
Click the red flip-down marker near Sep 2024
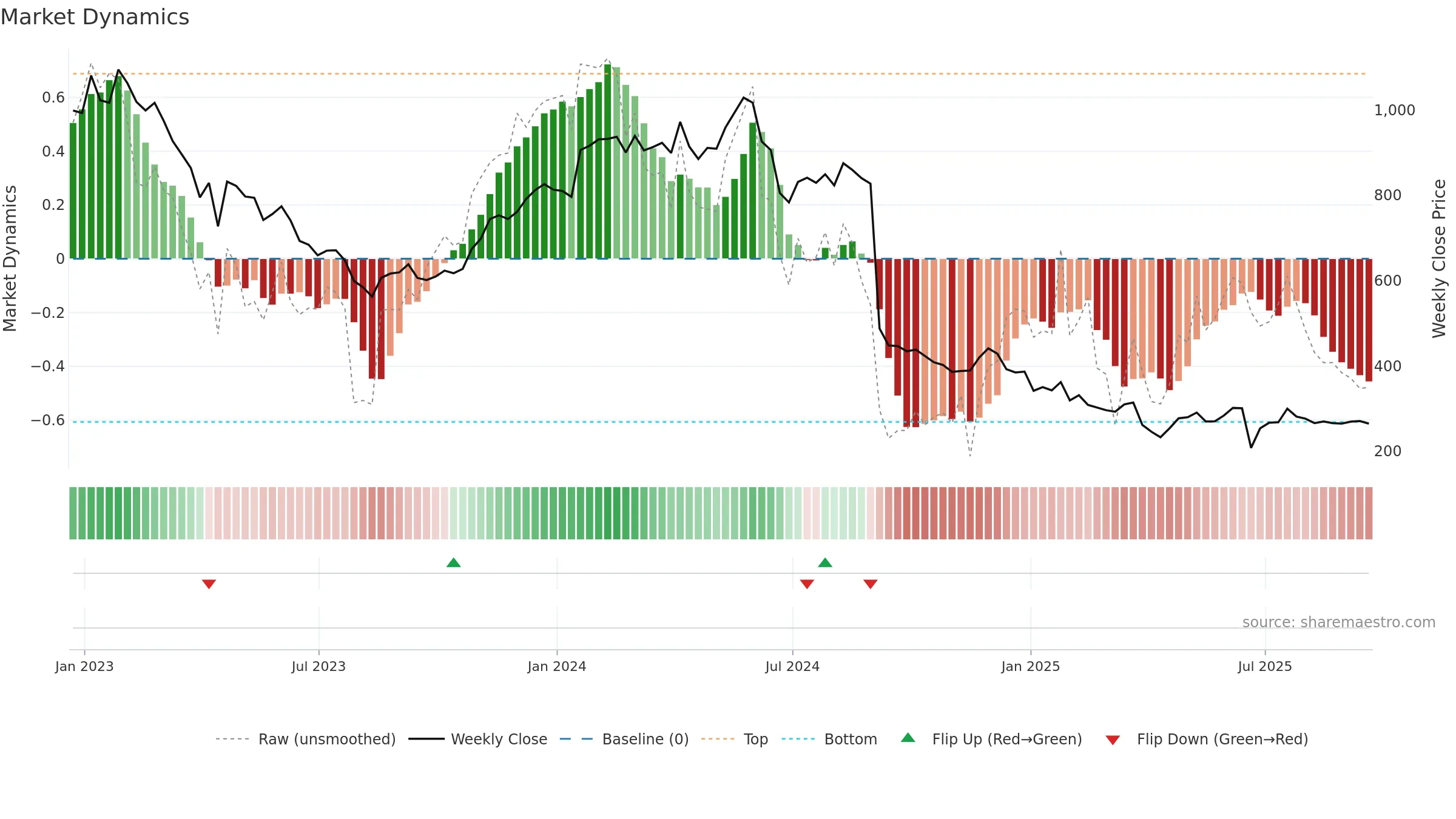click(x=871, y=584)
